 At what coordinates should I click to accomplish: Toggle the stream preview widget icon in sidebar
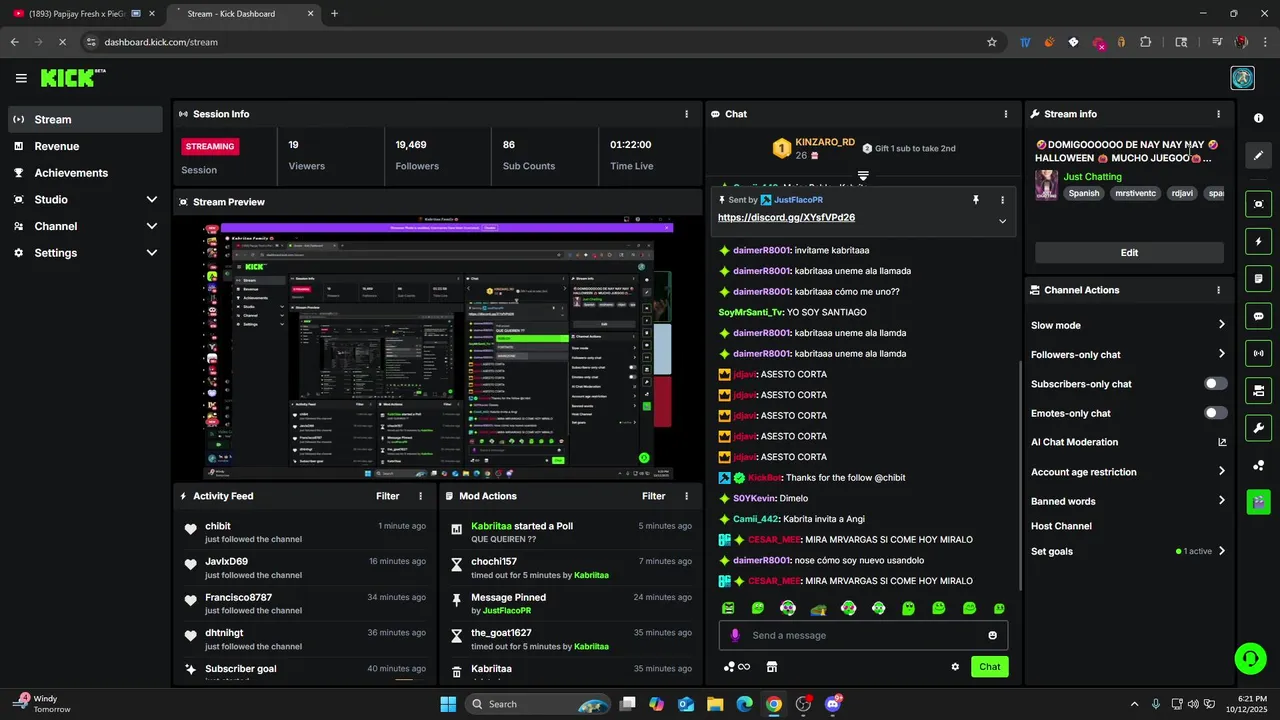[1258, 204]
